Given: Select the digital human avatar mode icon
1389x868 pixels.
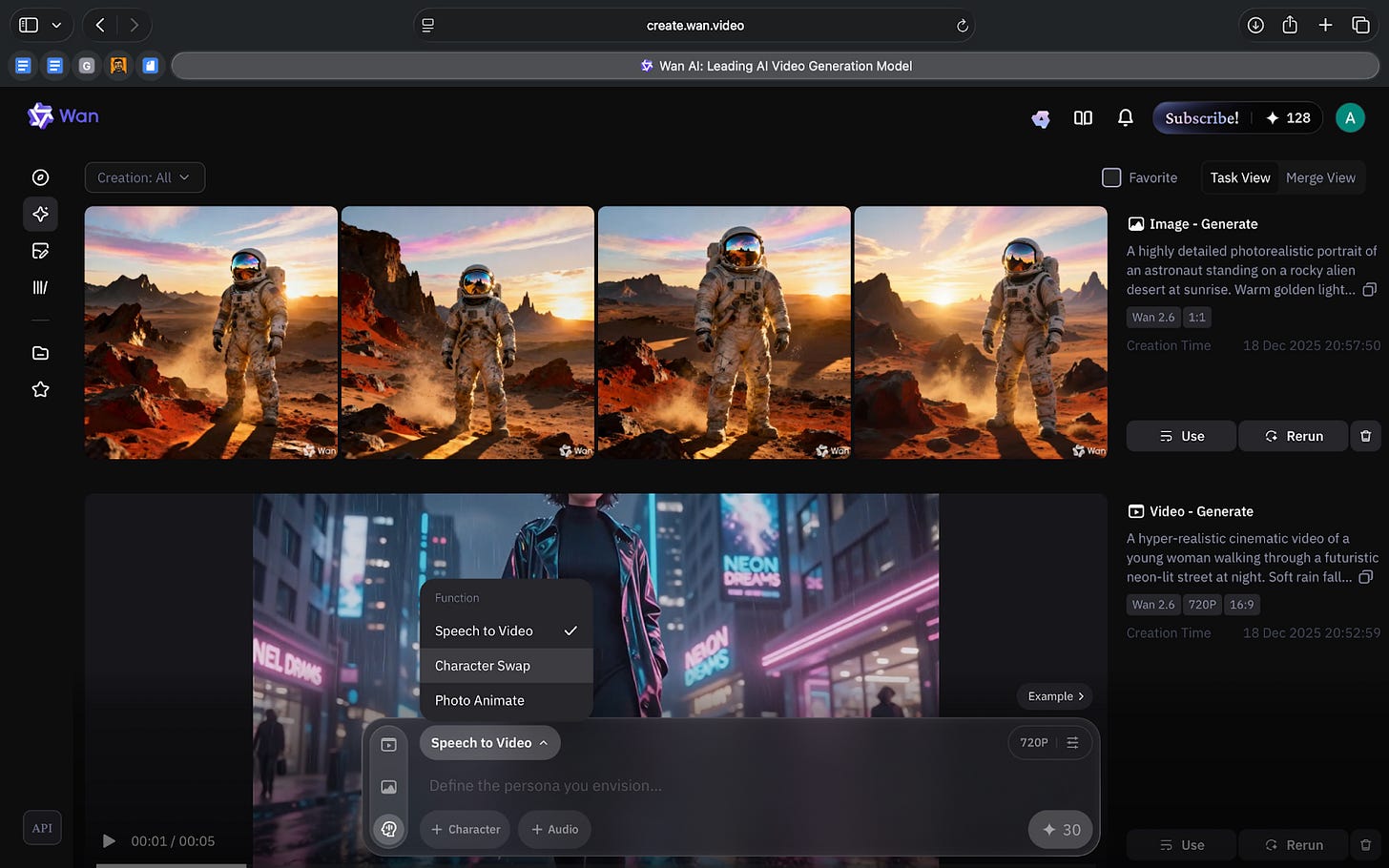Looking at the screenshot, I should pyautogui.click(x=388, y=829).
